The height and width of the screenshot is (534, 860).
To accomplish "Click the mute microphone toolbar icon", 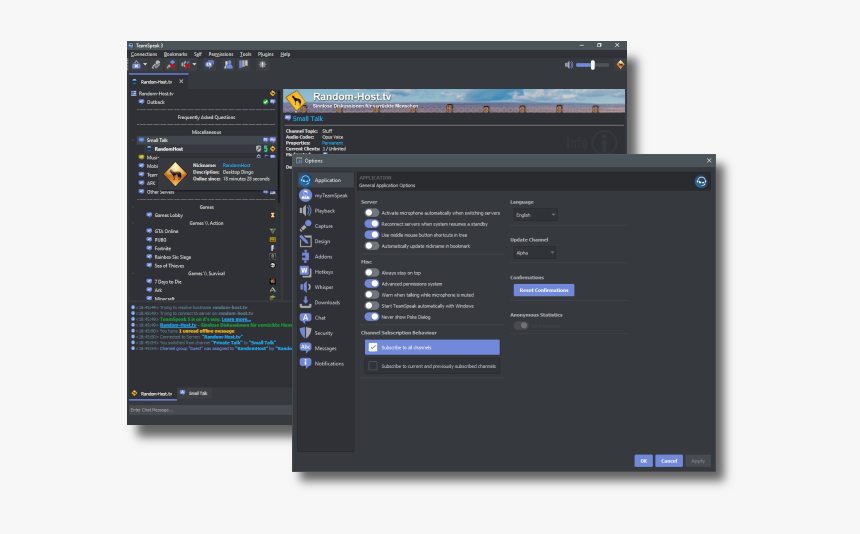I will point(171,65).
